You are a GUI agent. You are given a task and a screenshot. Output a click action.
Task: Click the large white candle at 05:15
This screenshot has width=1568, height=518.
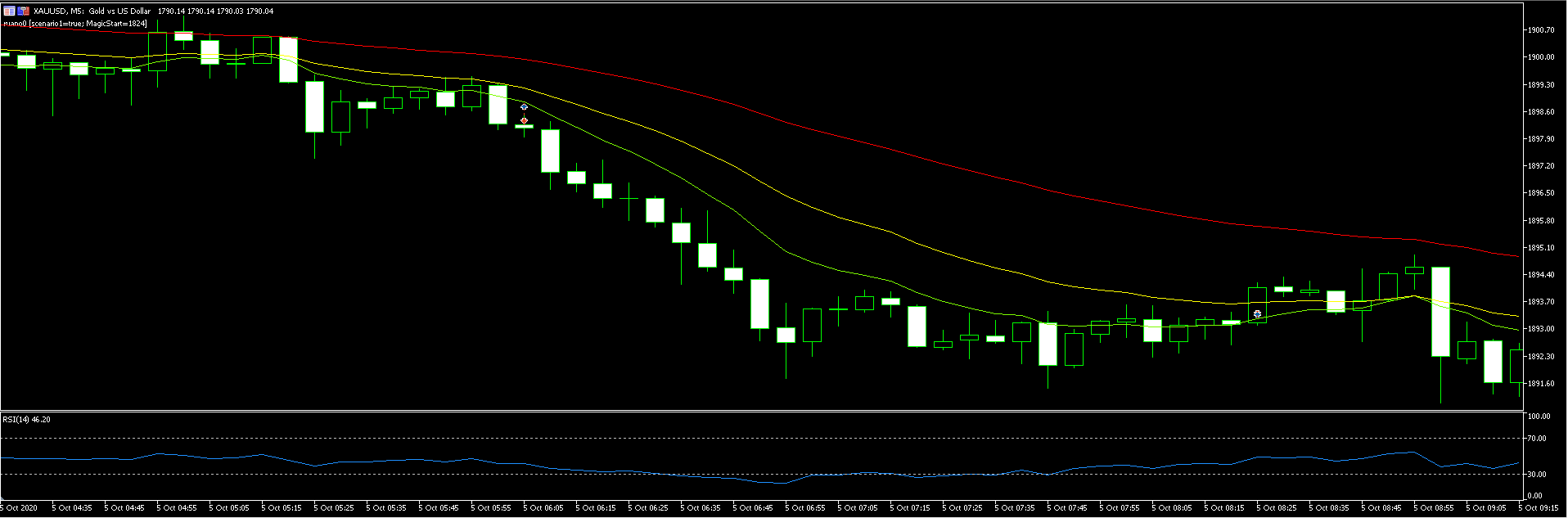pyautogui.click(x=288, y=60)
